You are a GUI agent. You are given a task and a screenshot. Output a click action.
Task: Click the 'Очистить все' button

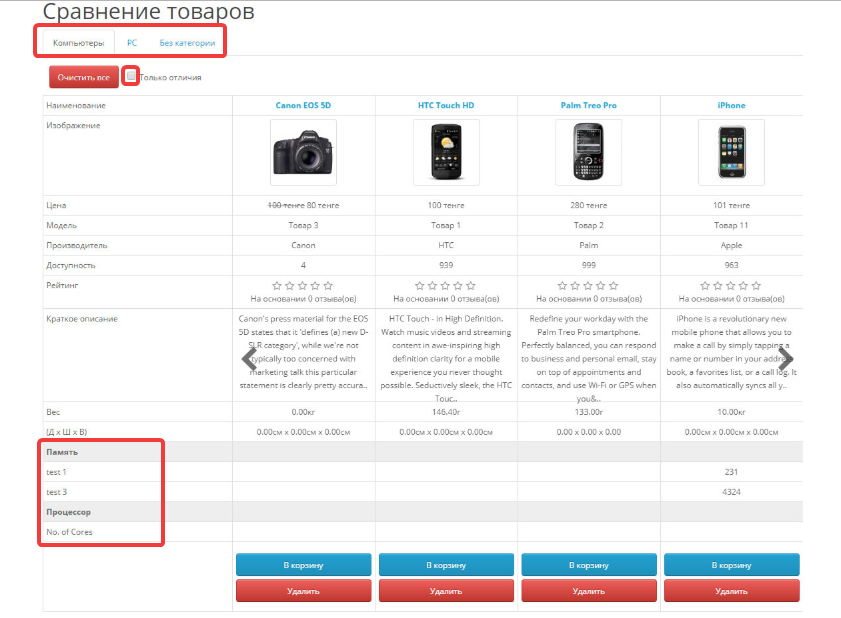coord(84,77)
